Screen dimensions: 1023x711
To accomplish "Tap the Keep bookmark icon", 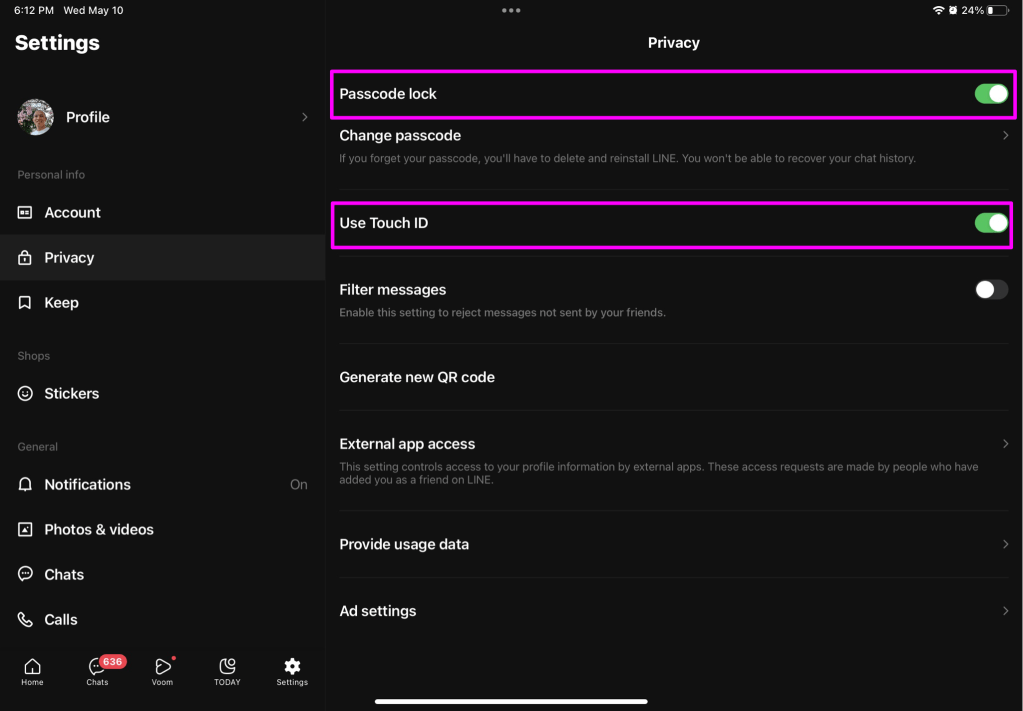I will [x=25, y=302].
